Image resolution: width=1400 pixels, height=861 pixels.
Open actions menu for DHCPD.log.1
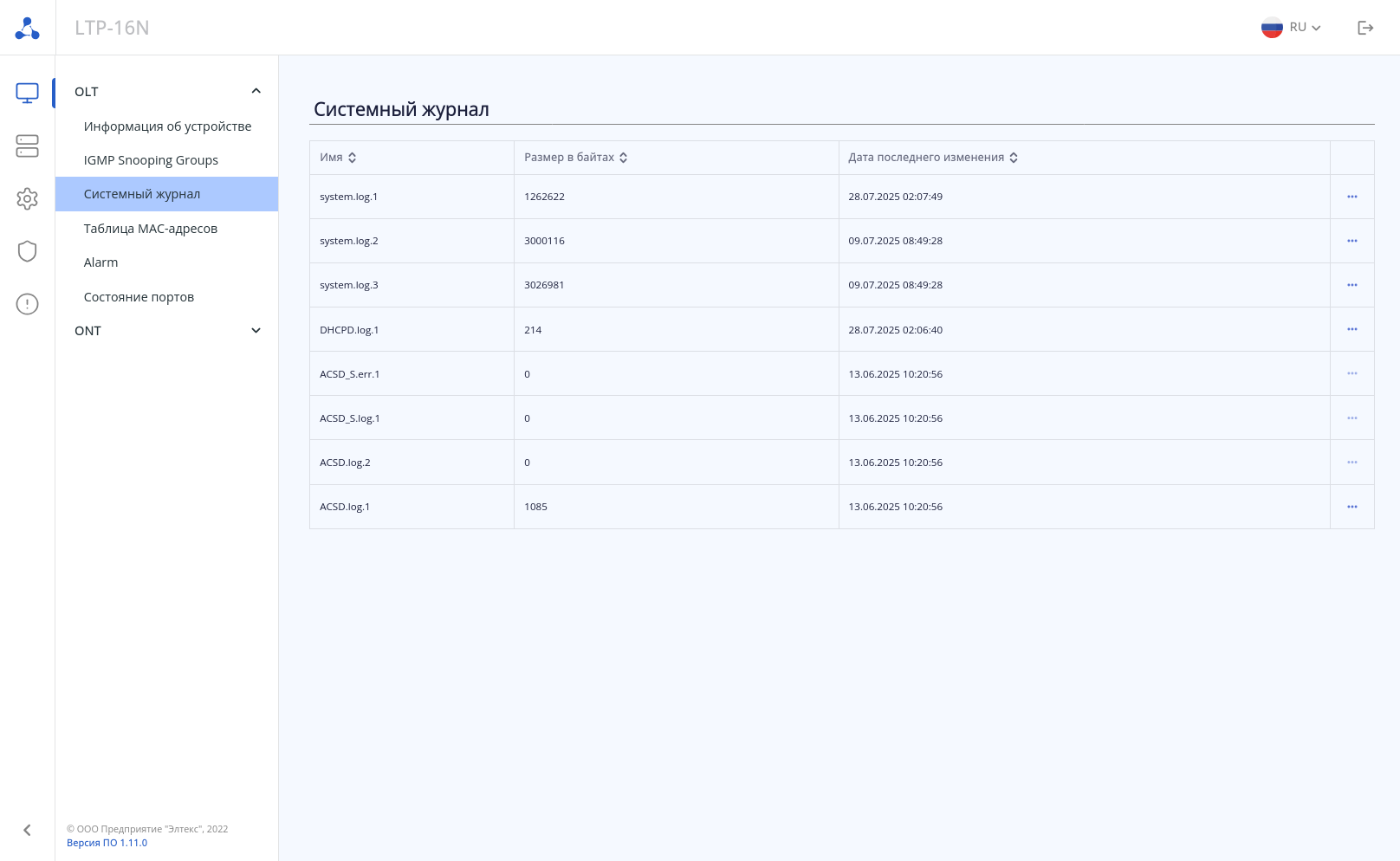click(1351, 329)
